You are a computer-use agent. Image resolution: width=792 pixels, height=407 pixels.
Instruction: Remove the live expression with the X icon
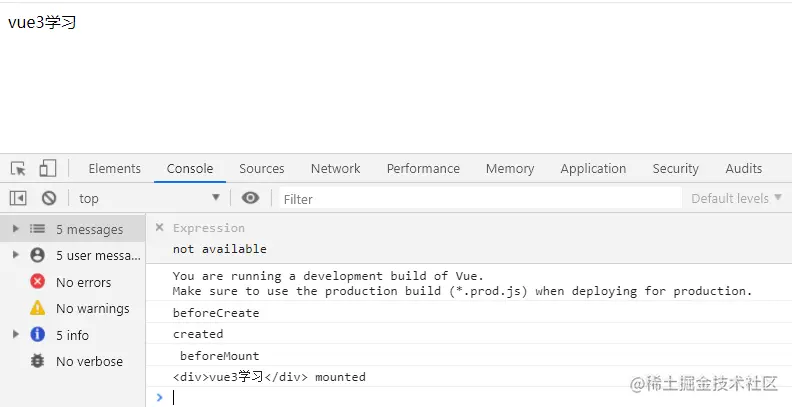[x=159, y=228]
